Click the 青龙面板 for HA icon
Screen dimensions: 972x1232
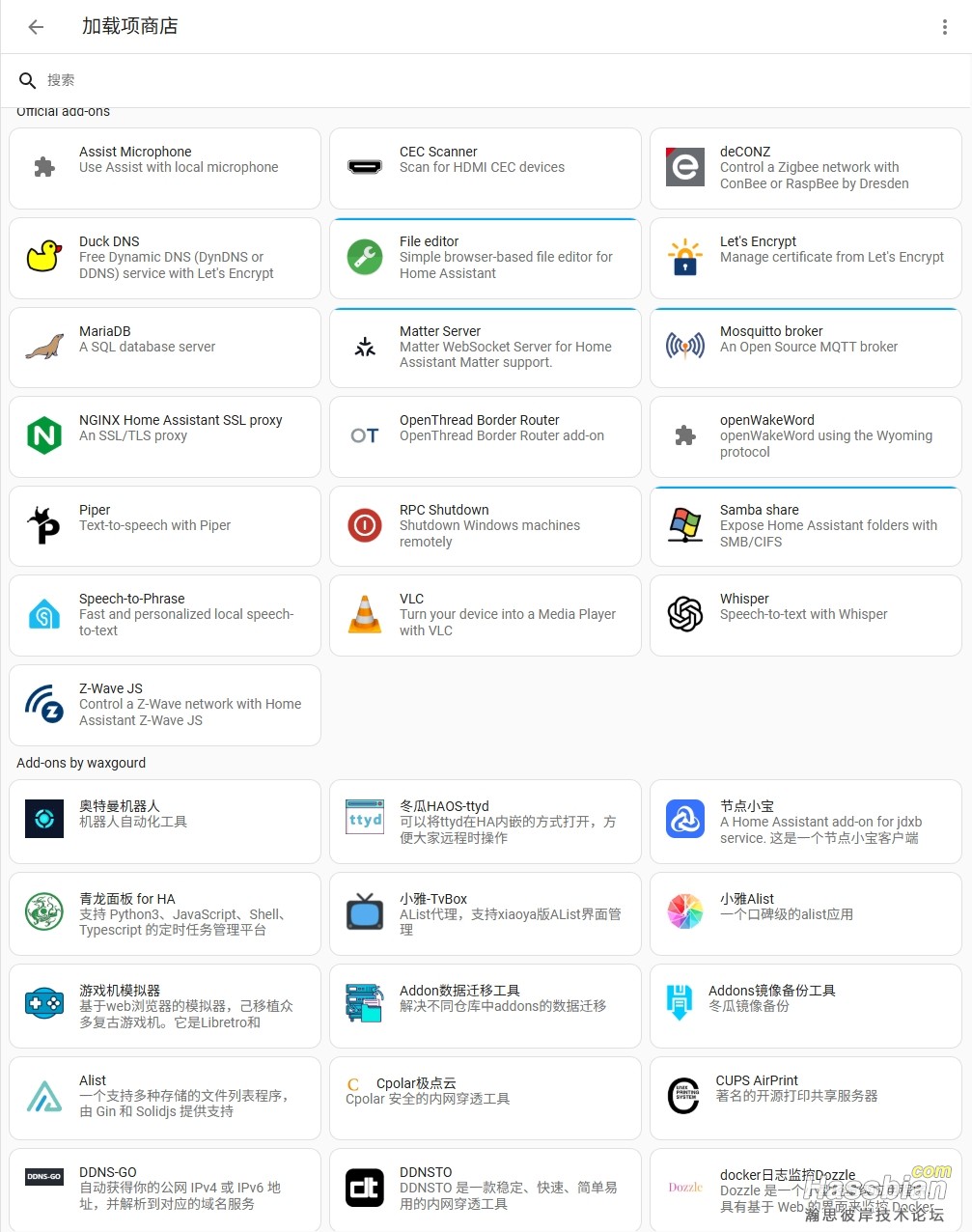[44, 911]
